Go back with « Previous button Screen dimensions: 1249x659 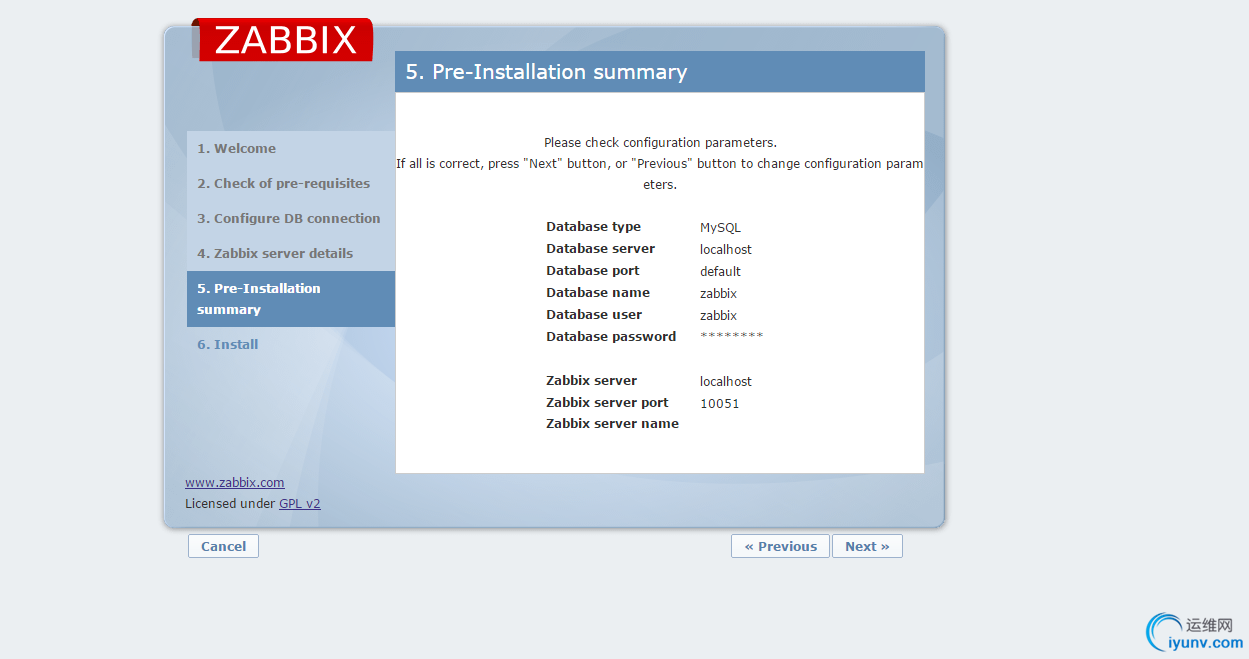coord(780,546)
